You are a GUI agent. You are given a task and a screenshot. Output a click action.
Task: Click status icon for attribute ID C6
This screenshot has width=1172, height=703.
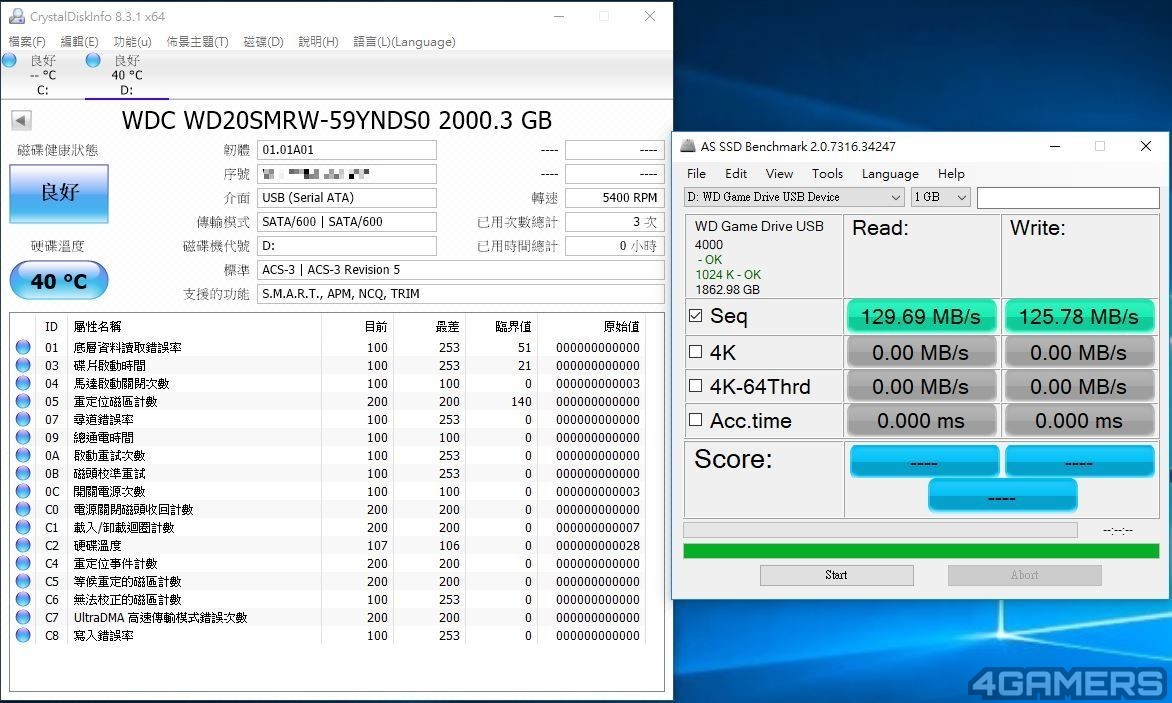[x=23, y=599]
